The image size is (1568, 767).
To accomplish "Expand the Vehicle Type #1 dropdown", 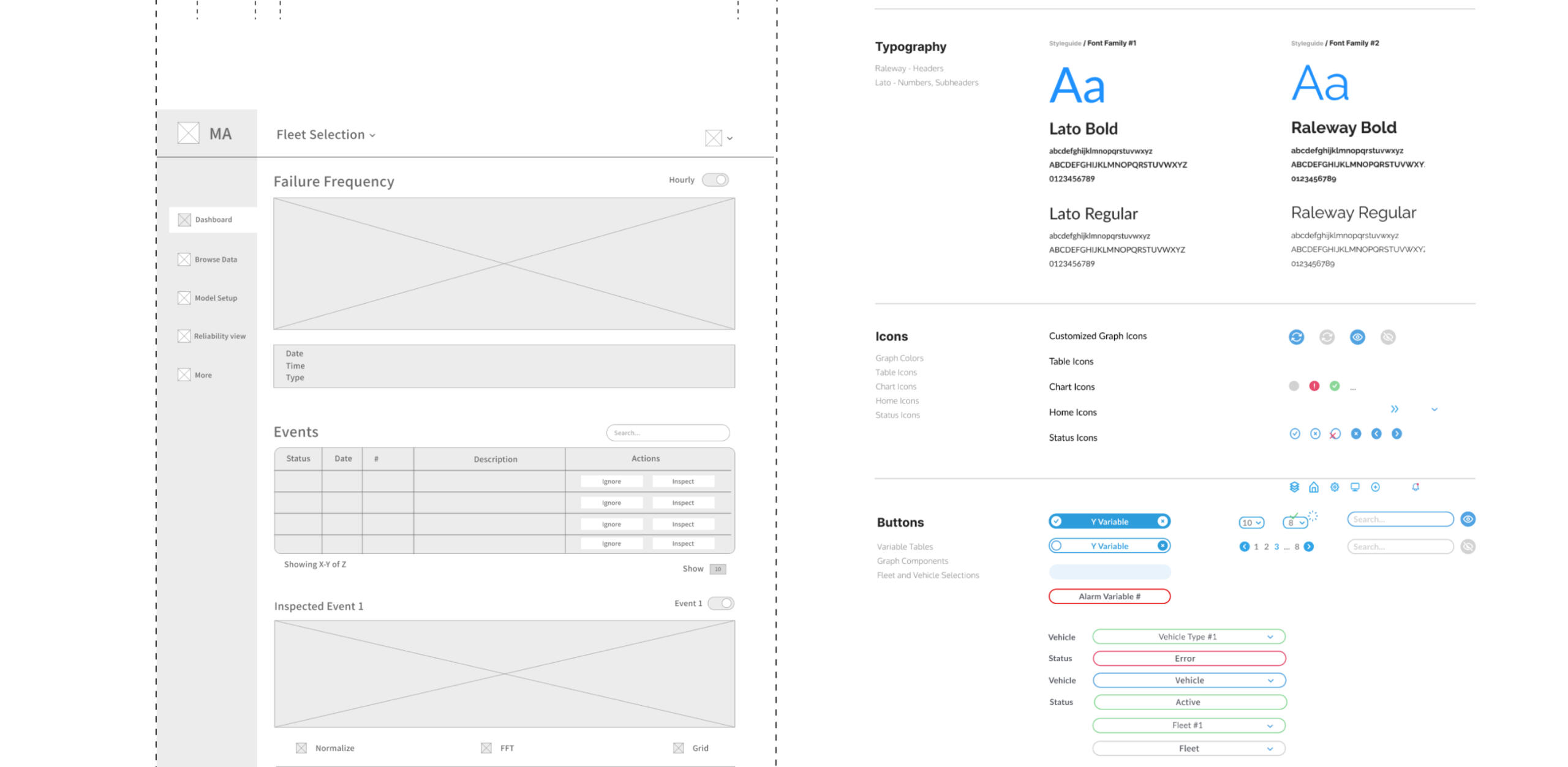I will click(x=1188, y=637).
